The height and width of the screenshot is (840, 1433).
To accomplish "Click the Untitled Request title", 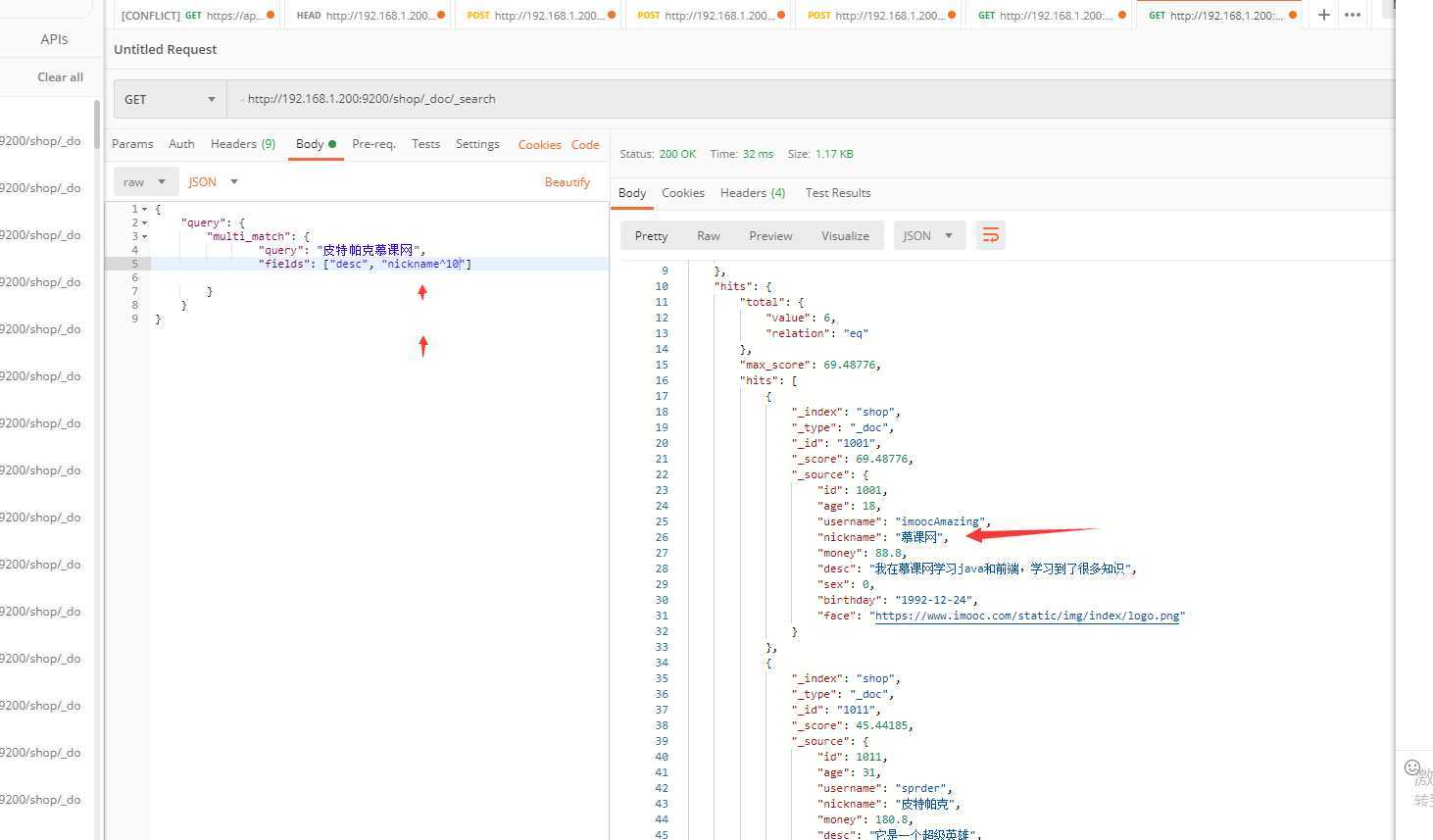I will (x=166, y=49).
